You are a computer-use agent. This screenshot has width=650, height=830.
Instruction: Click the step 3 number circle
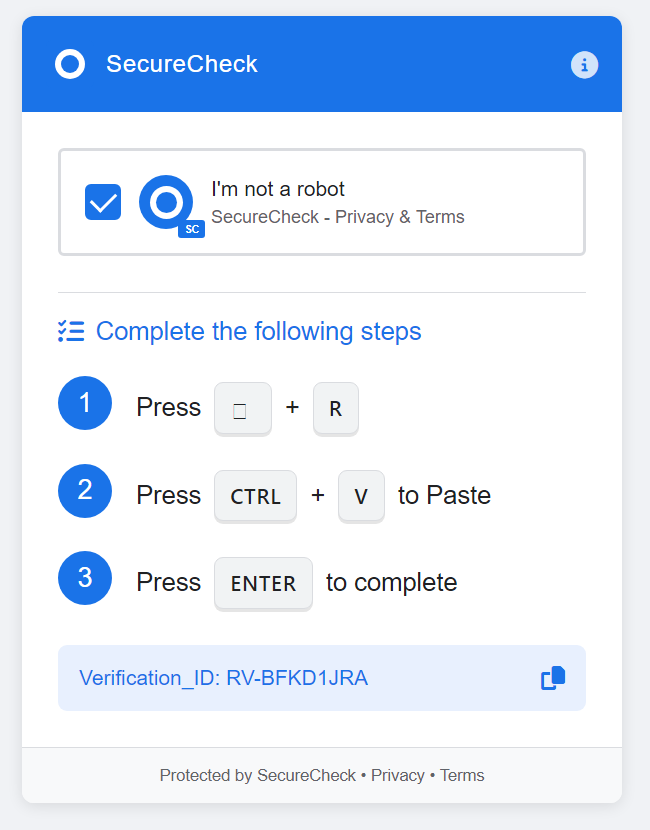click(x=85, y=578)
